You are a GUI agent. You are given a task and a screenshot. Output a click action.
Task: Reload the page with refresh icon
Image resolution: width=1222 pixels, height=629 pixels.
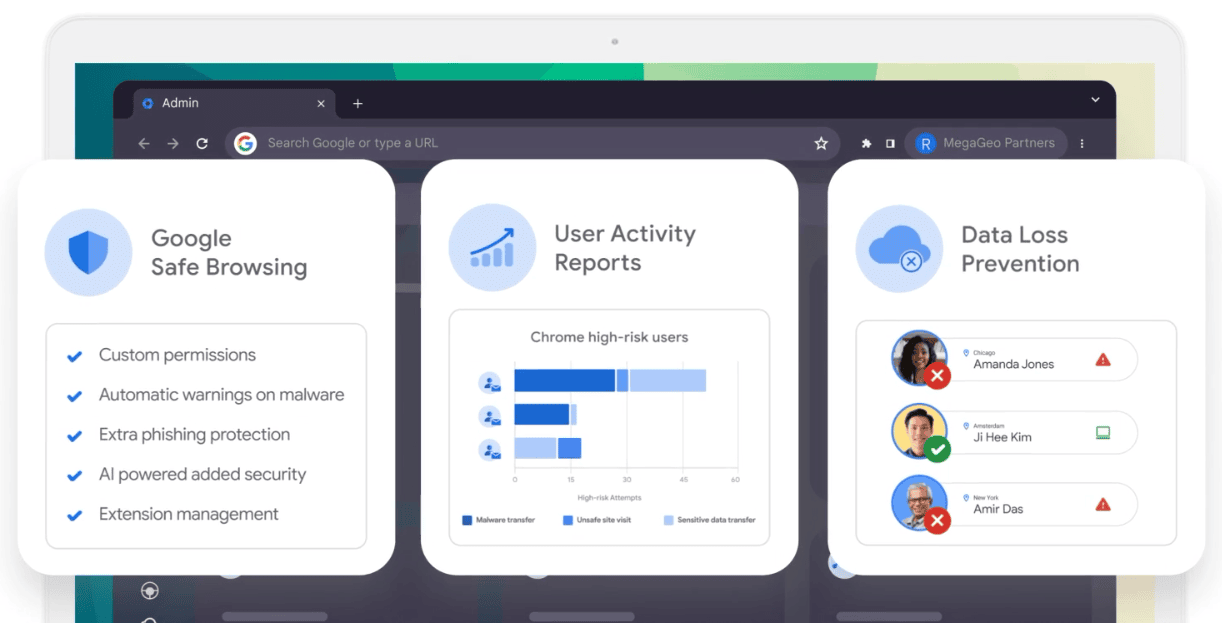click(x=202, y=144)
